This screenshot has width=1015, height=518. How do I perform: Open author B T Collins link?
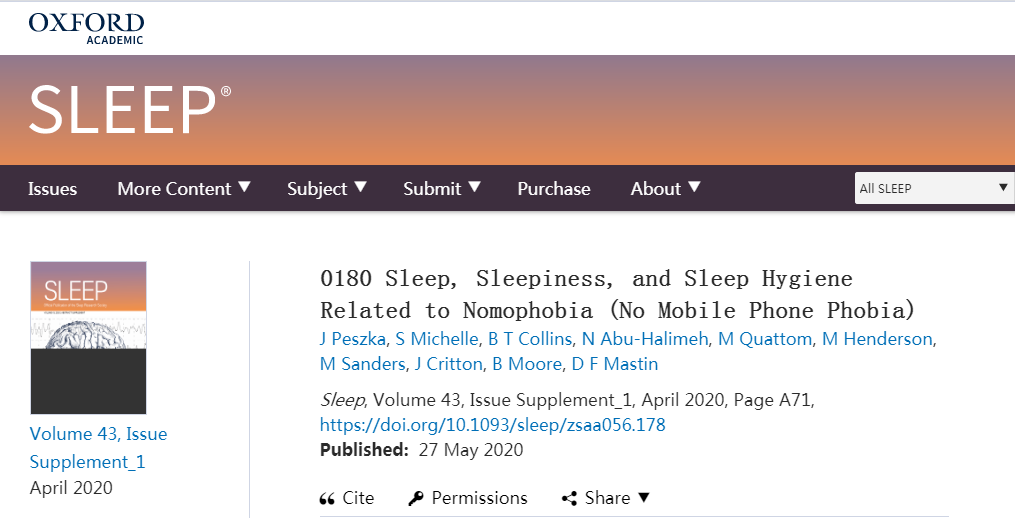click(530, 339)
